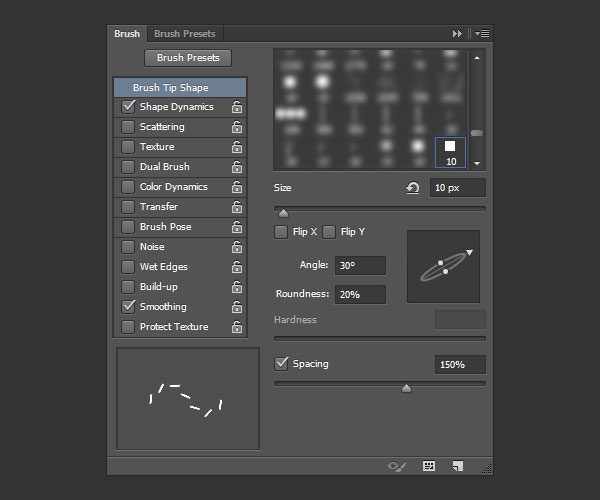Click the Spacing slider handle
This screenshot has height=500, width=600.
pyautogui.click(x=406, y=388)
